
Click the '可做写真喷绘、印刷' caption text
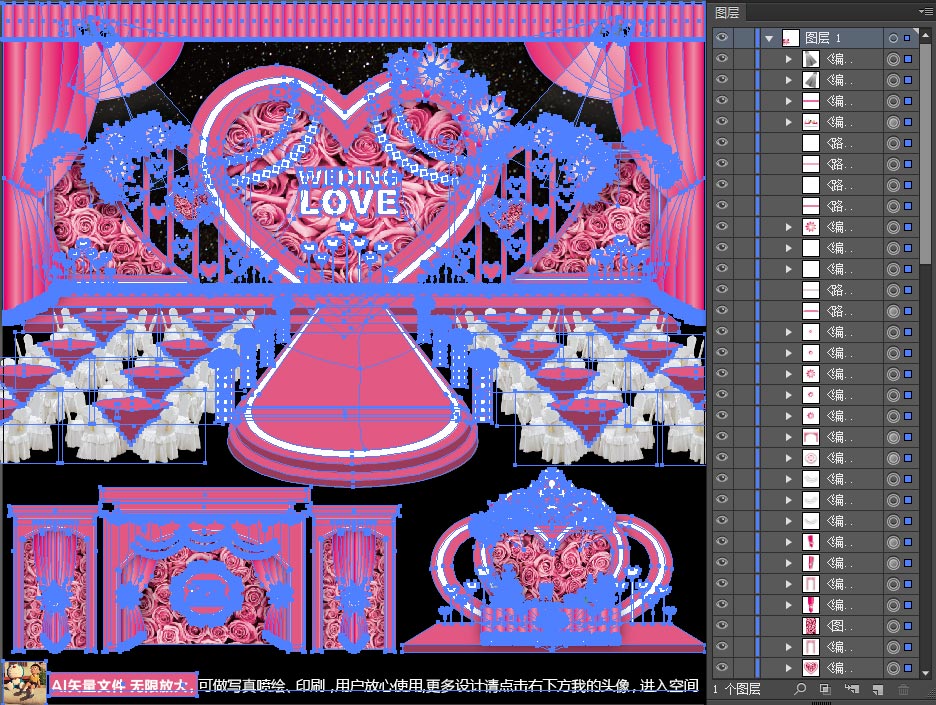point(261,685)
